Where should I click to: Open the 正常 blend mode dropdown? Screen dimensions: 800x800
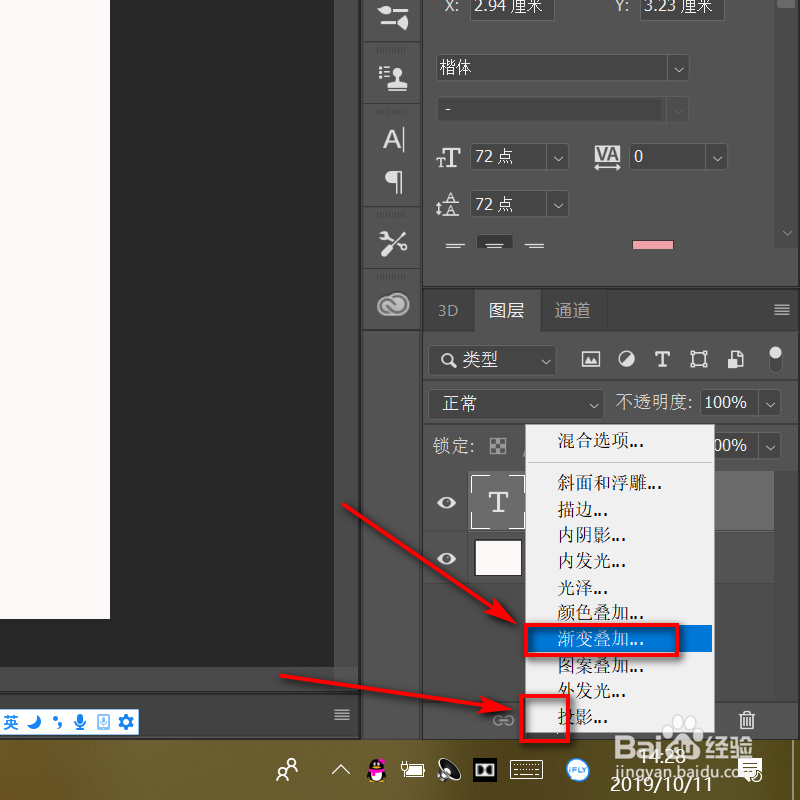(x=516, y=404)
